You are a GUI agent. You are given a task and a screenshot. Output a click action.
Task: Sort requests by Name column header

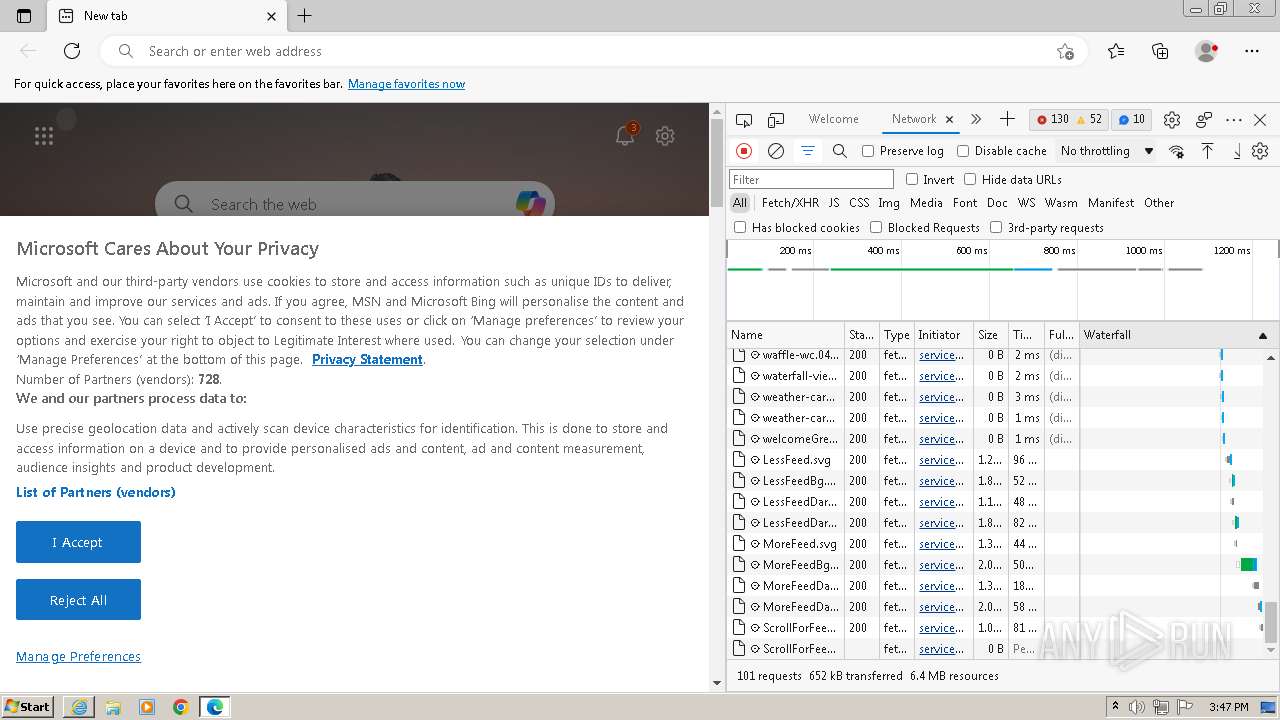pyautogui.click(x=785, y=335)
